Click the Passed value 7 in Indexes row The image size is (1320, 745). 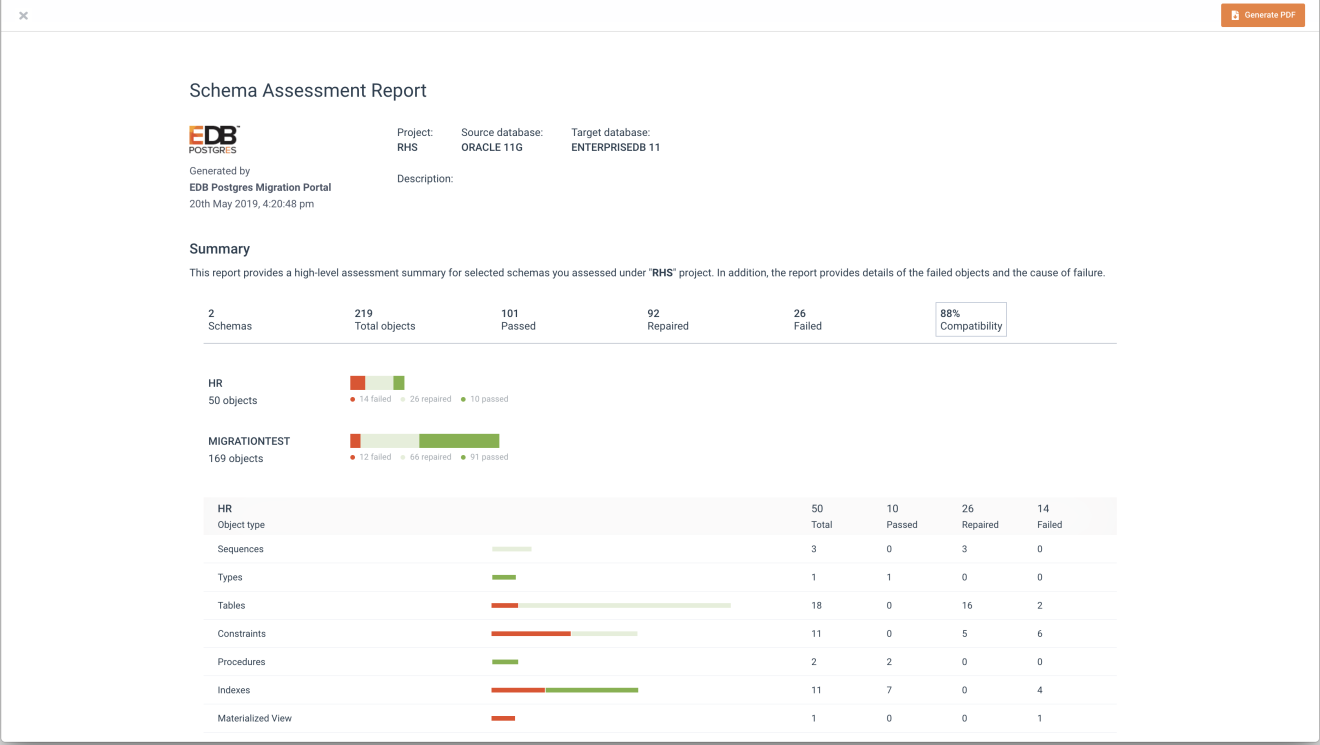pyautogui.click(x=889, y=690)
